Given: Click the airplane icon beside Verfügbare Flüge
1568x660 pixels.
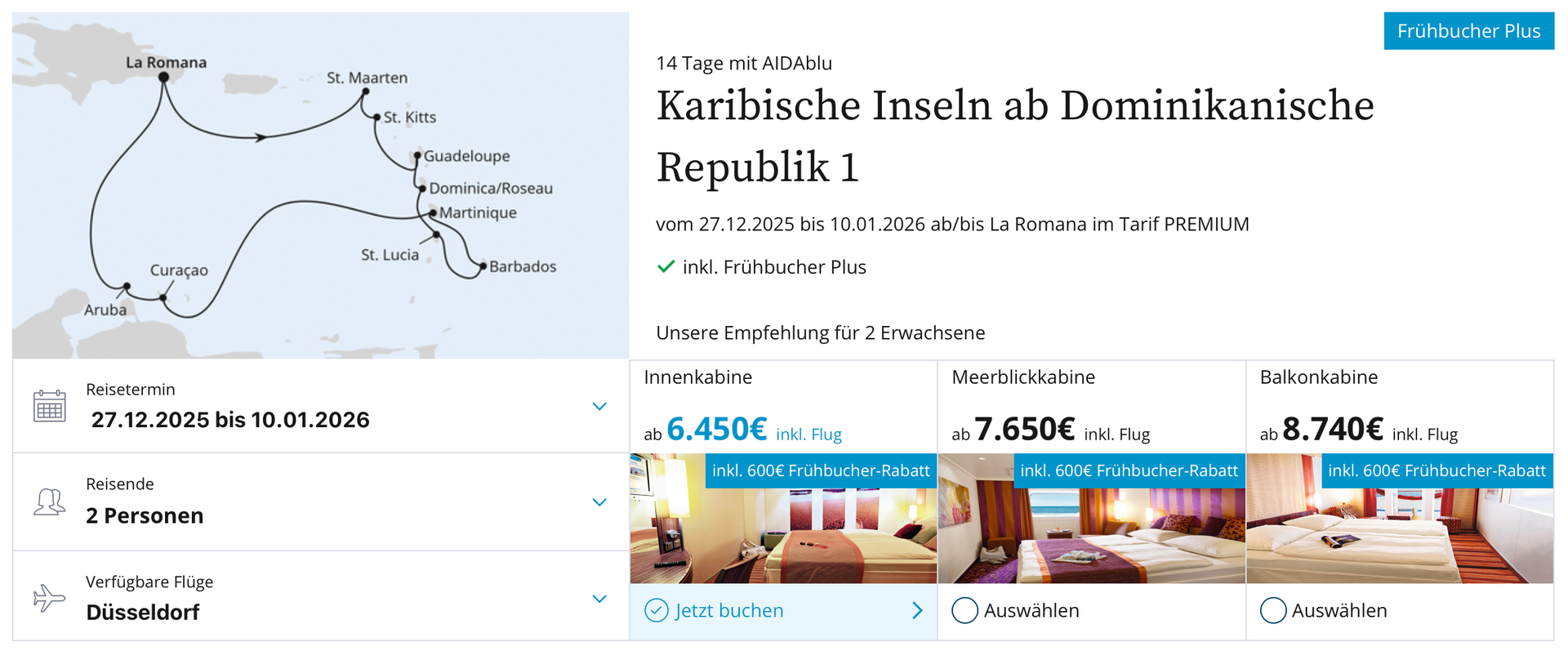Looking at the screenshot, I should coord(49,597).
